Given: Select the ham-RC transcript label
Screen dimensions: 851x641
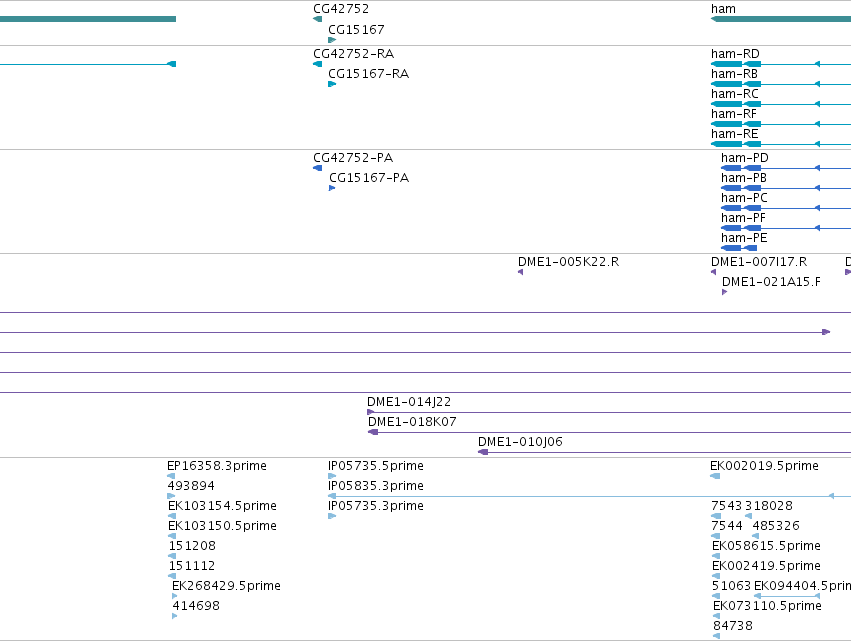Looking at the screenshot, I should (x=735, y=94).
